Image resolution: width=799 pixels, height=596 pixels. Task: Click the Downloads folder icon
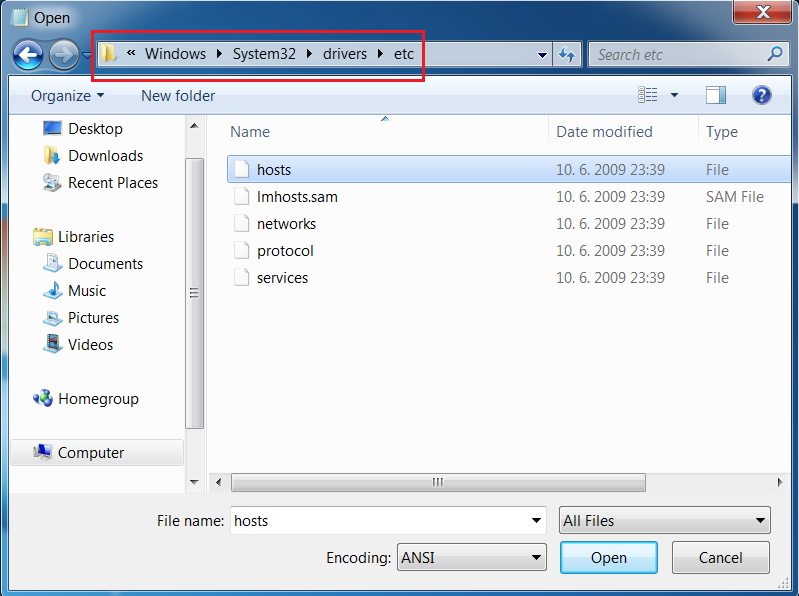[x=52, y=155]
